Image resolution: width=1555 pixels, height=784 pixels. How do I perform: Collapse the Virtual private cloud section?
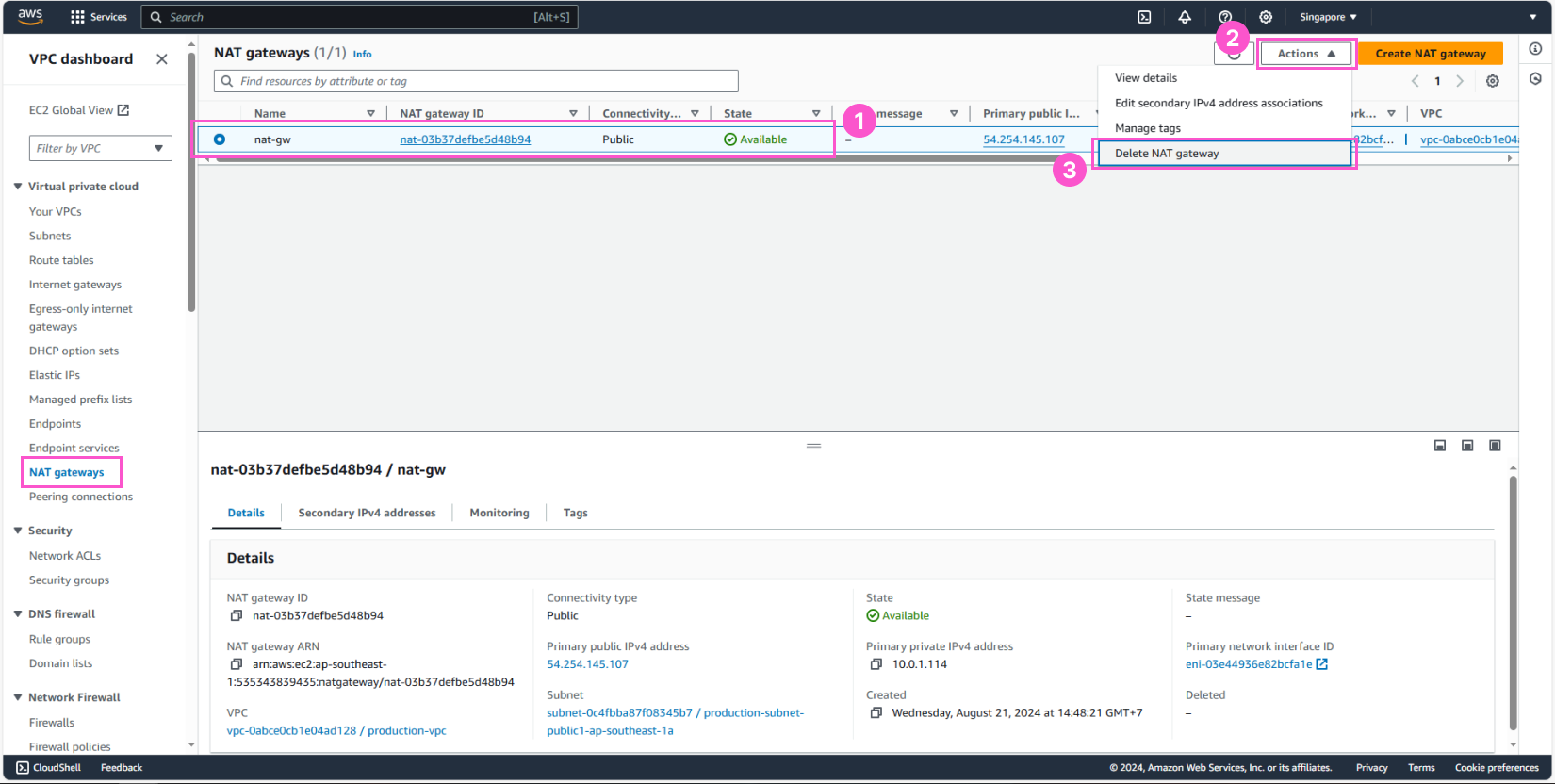tap(18, 187)
